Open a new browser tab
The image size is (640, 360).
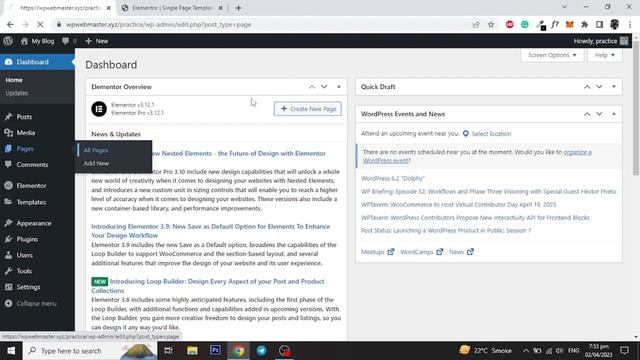[238, 8]
